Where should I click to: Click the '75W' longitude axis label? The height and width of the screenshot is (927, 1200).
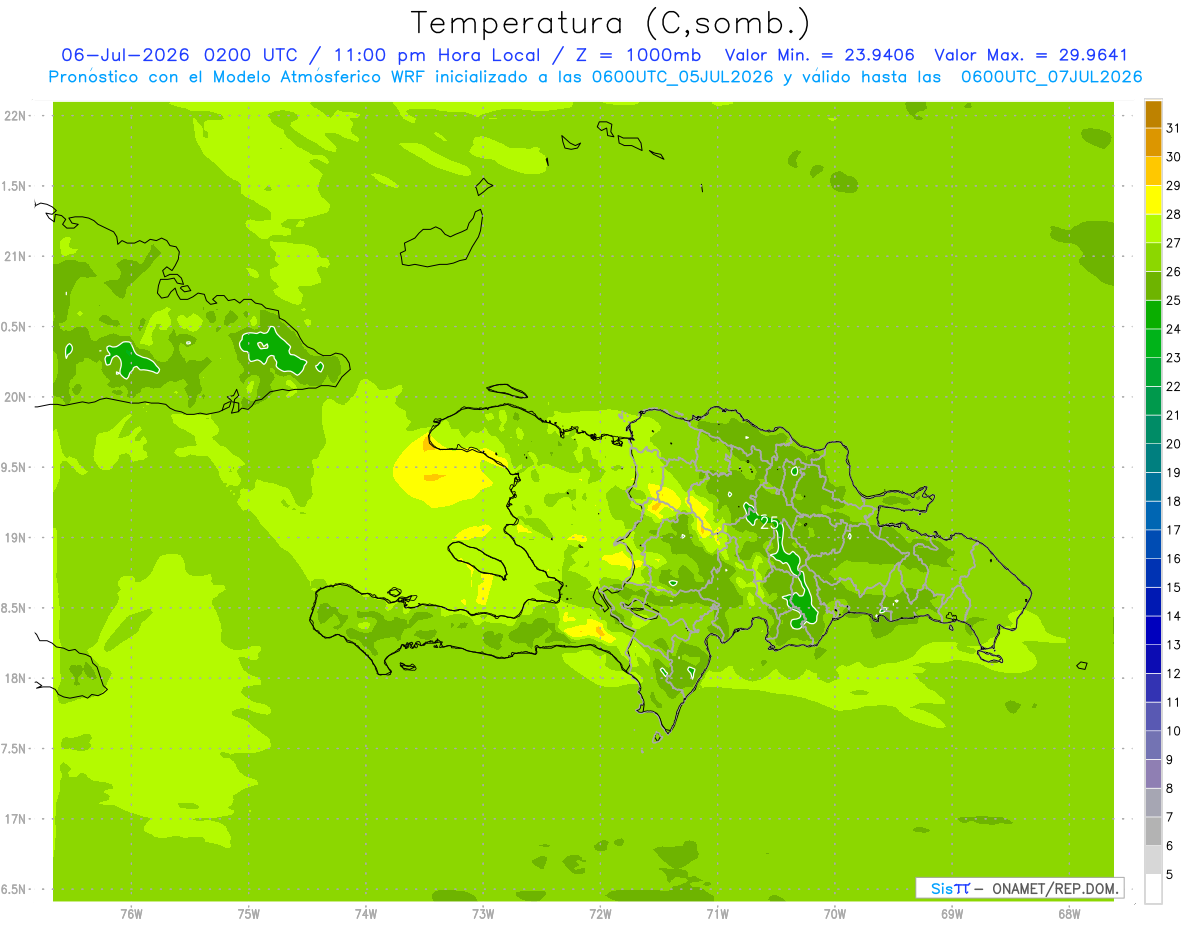click(x=248, y=913)
